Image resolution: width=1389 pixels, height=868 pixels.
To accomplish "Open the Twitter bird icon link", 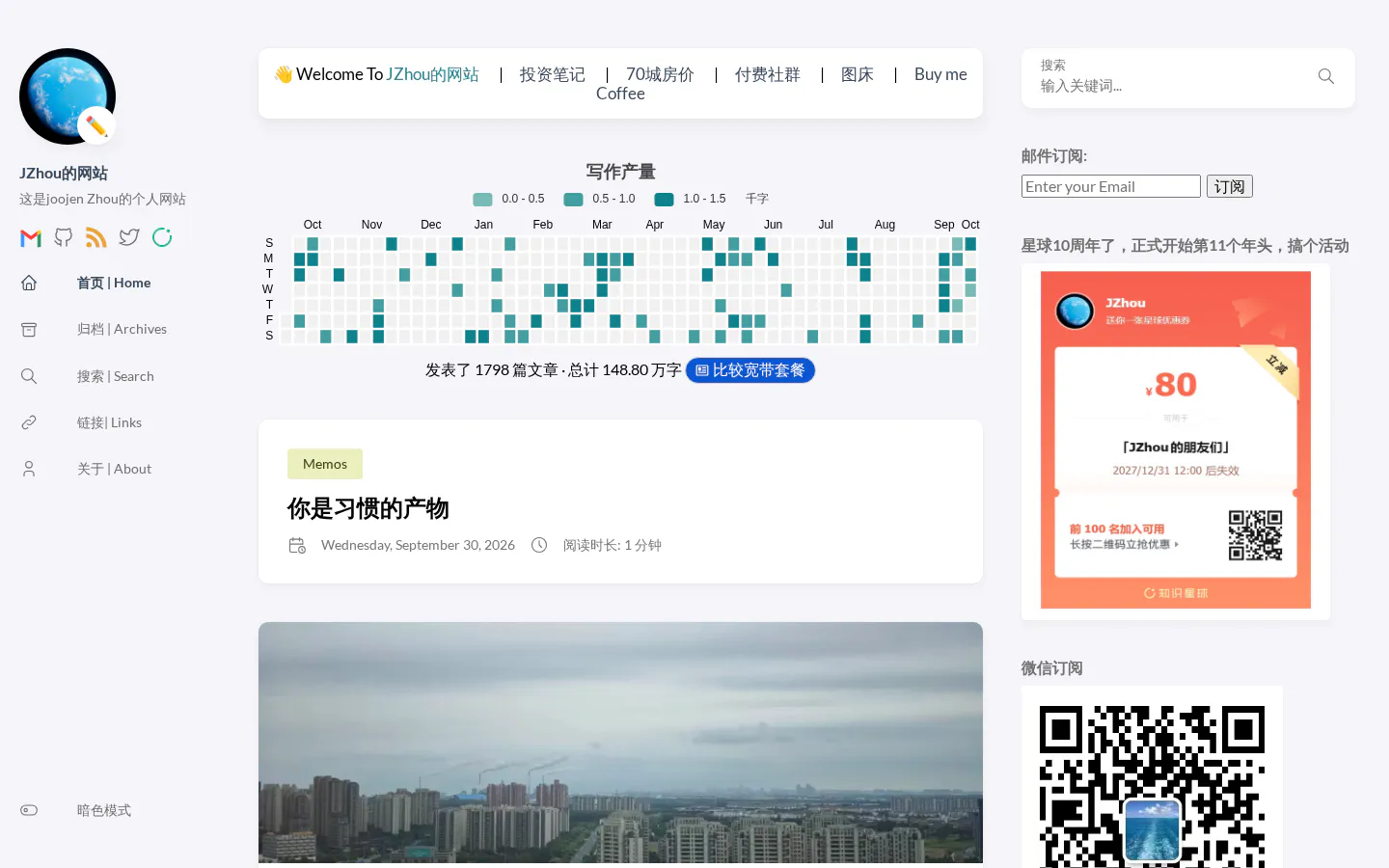I will pos(129,237).
